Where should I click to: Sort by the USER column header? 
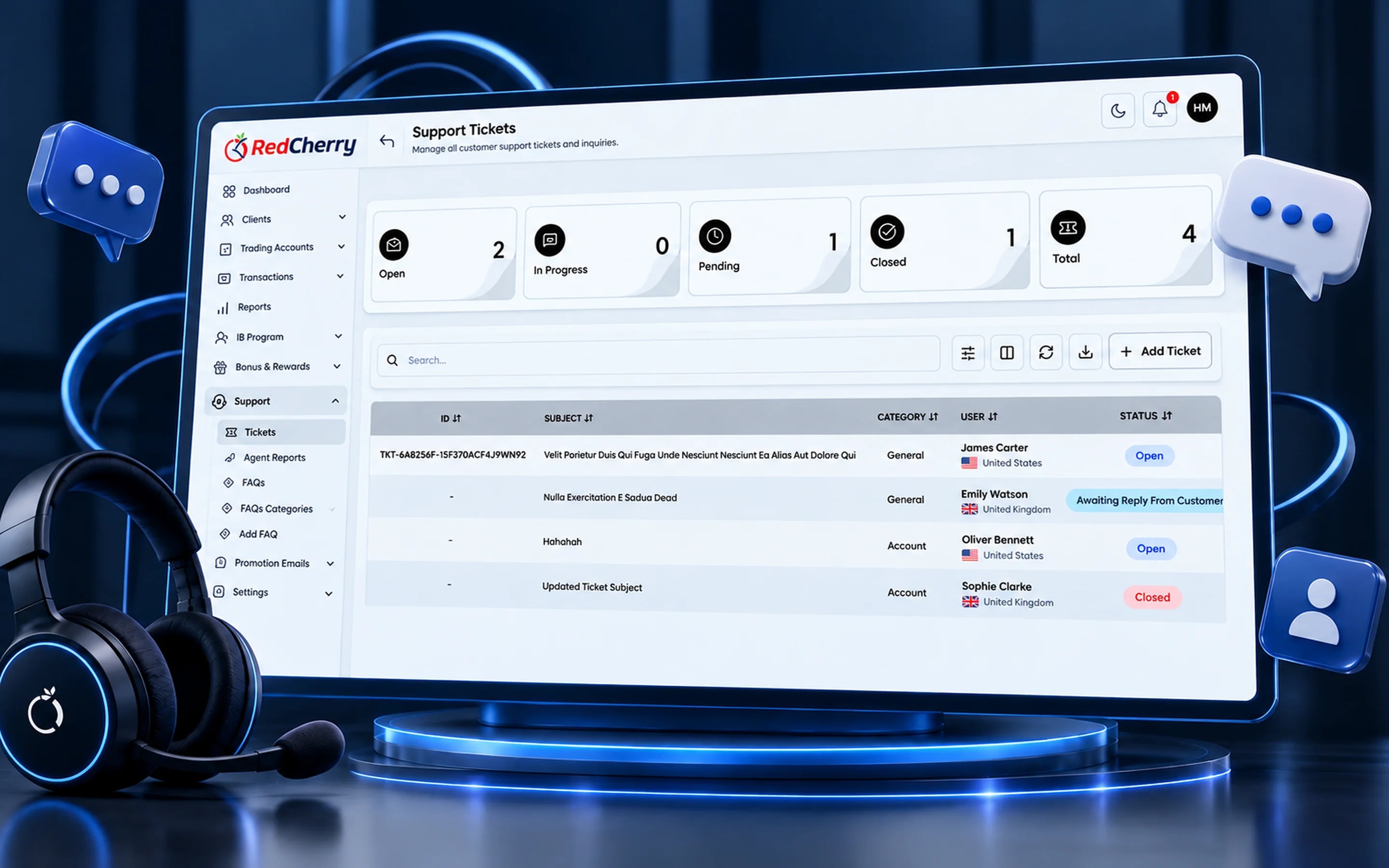979,417
